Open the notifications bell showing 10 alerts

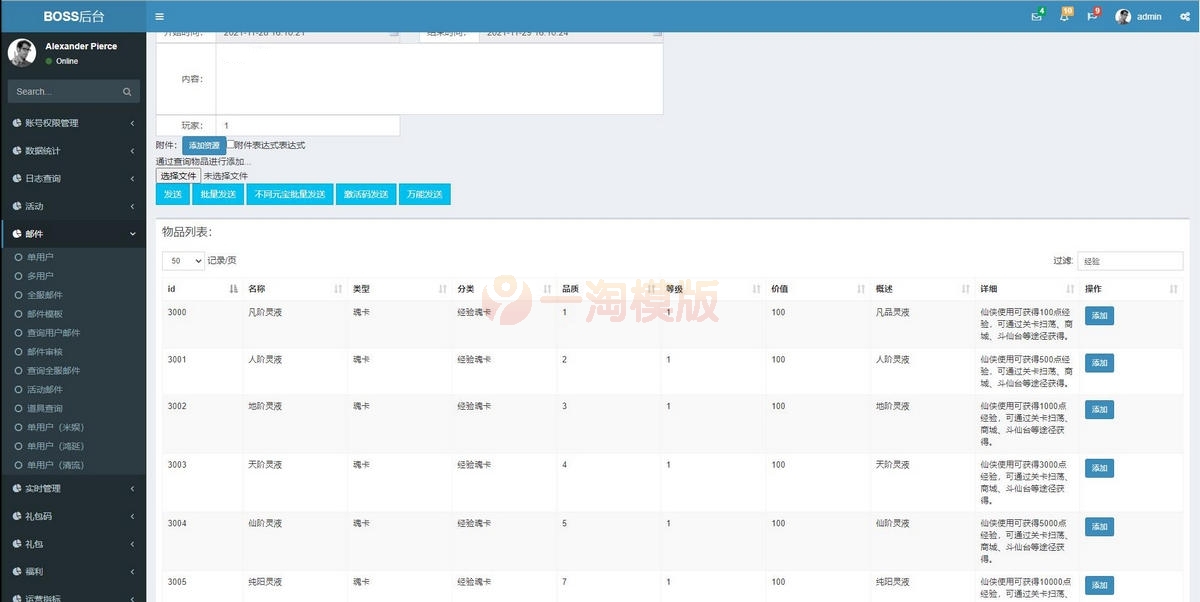[1064, 16]
